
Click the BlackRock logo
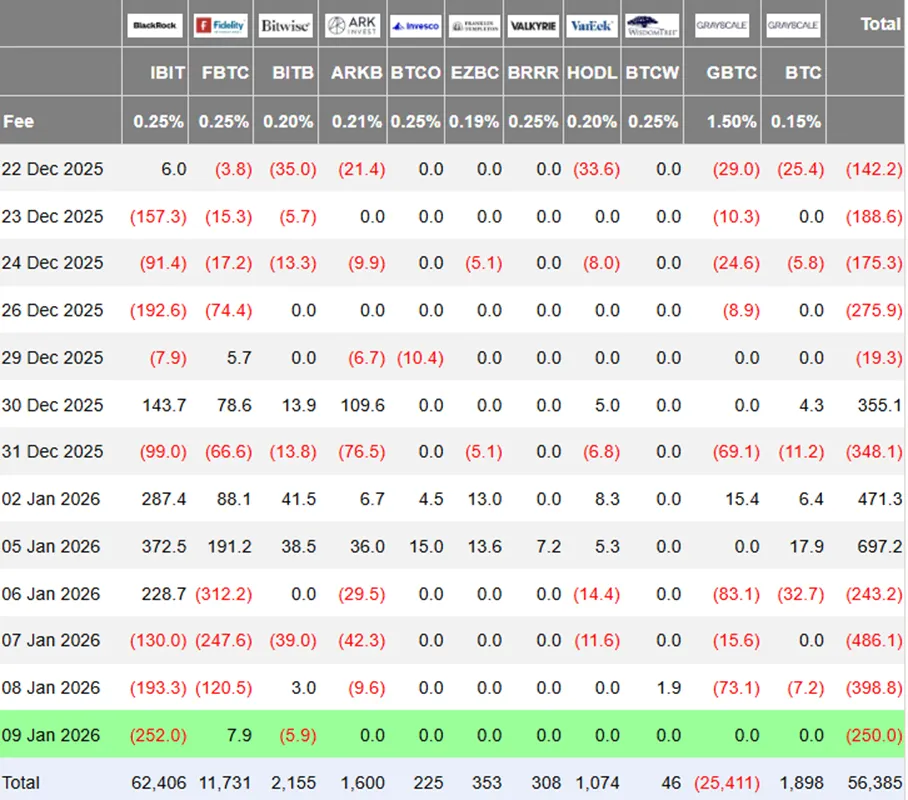click(155, 26)
